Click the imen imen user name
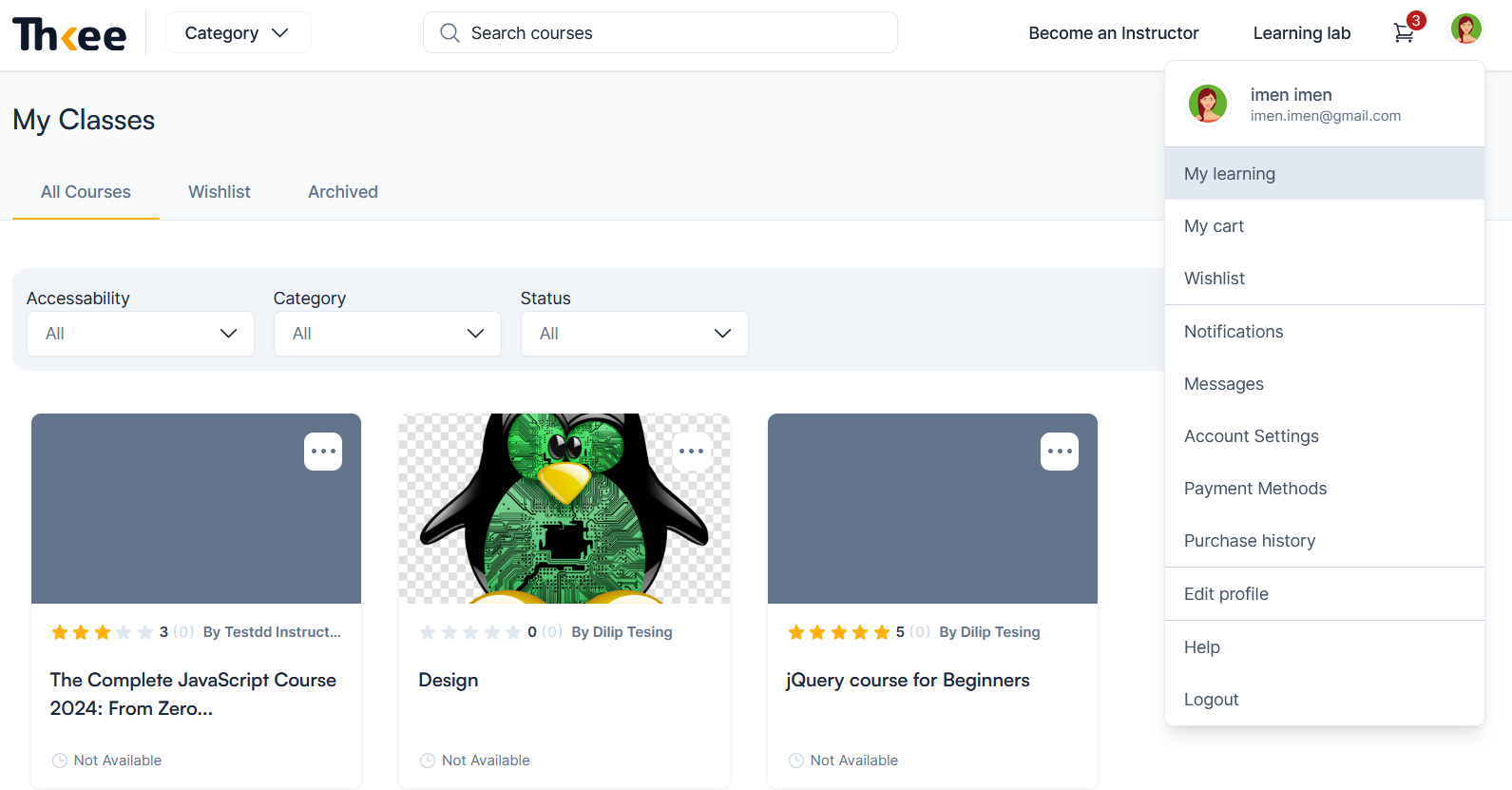This screenshot has width=1512, height=790. 1291,95
